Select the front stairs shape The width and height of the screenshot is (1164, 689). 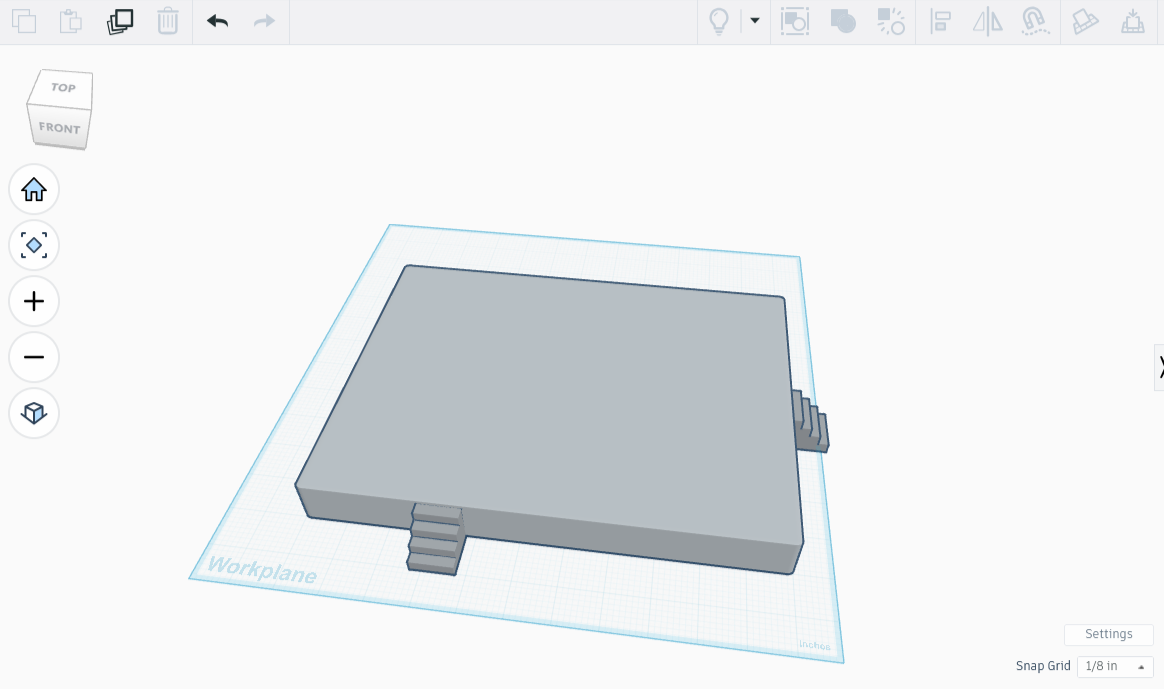(435, 540)
